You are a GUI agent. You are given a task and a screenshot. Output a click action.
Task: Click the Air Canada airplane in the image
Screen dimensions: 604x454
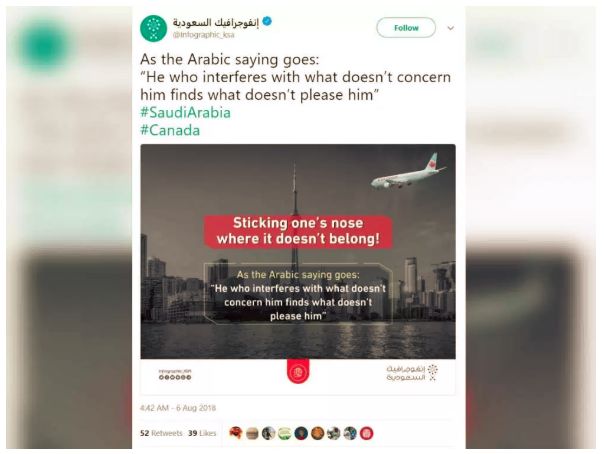click(x=408, y=171)
